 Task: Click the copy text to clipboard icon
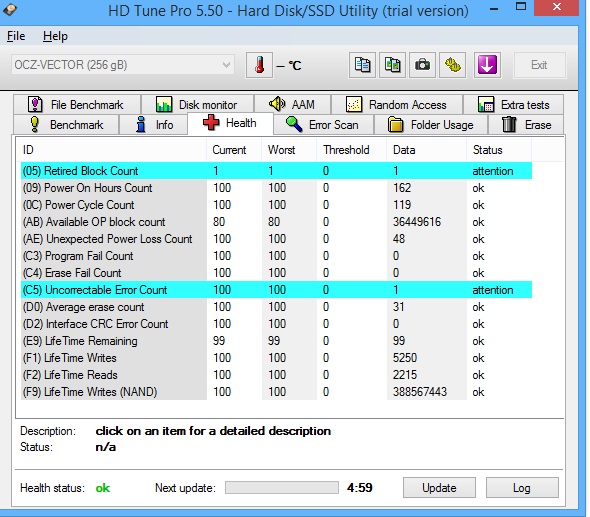(x=362, y=65)
